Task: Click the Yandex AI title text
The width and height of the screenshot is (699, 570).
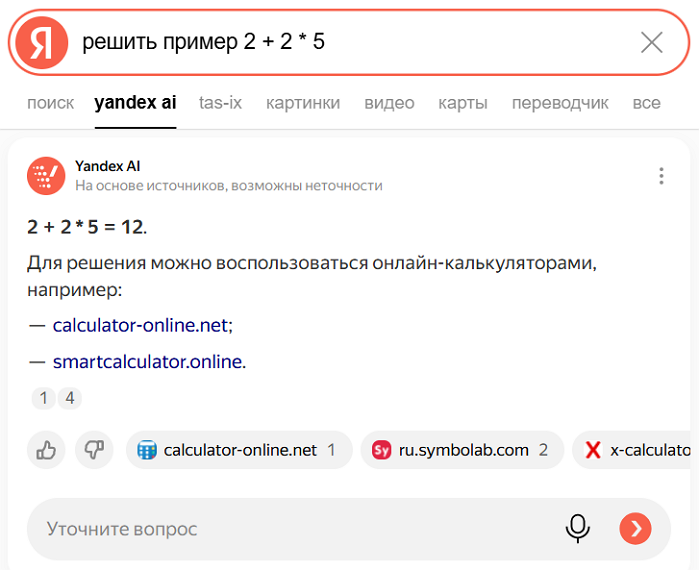Action: point(107,166)
